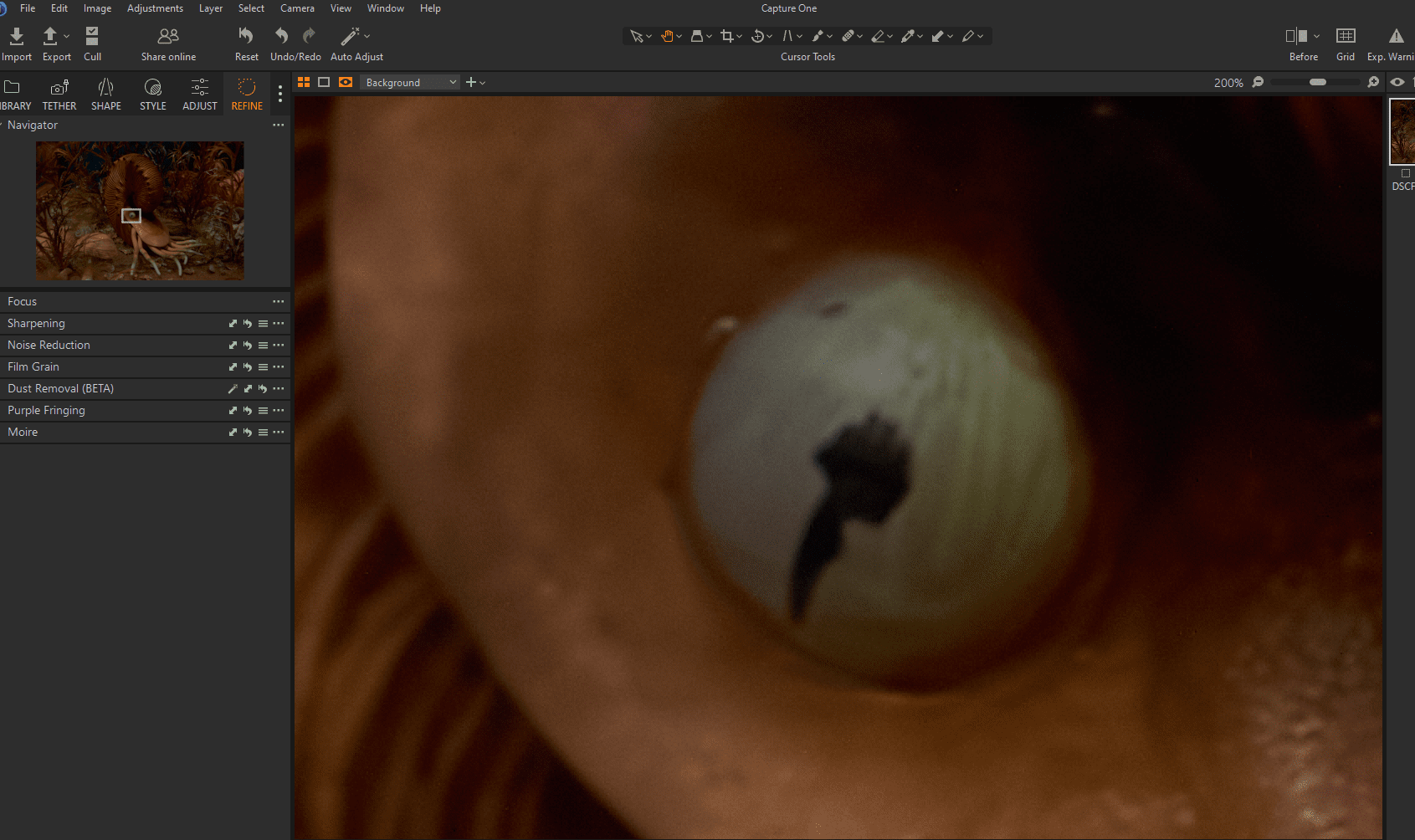
Task: Toggle Before view
Action: click(x=1296, y=36)
